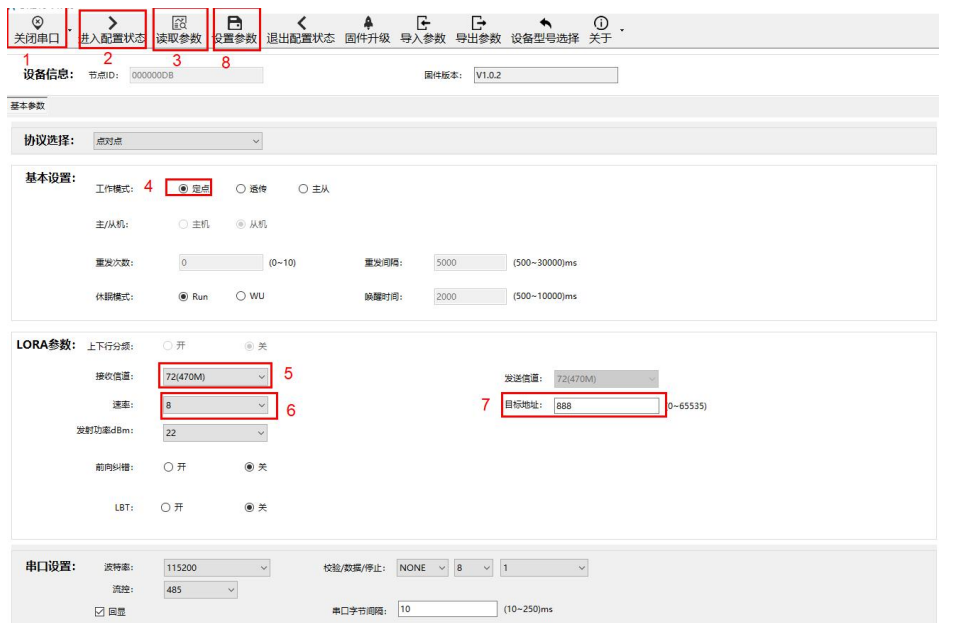Toggle the 回显 (echo) checkbox
Viewport: 956px width, 623px height.
point(99,611)
